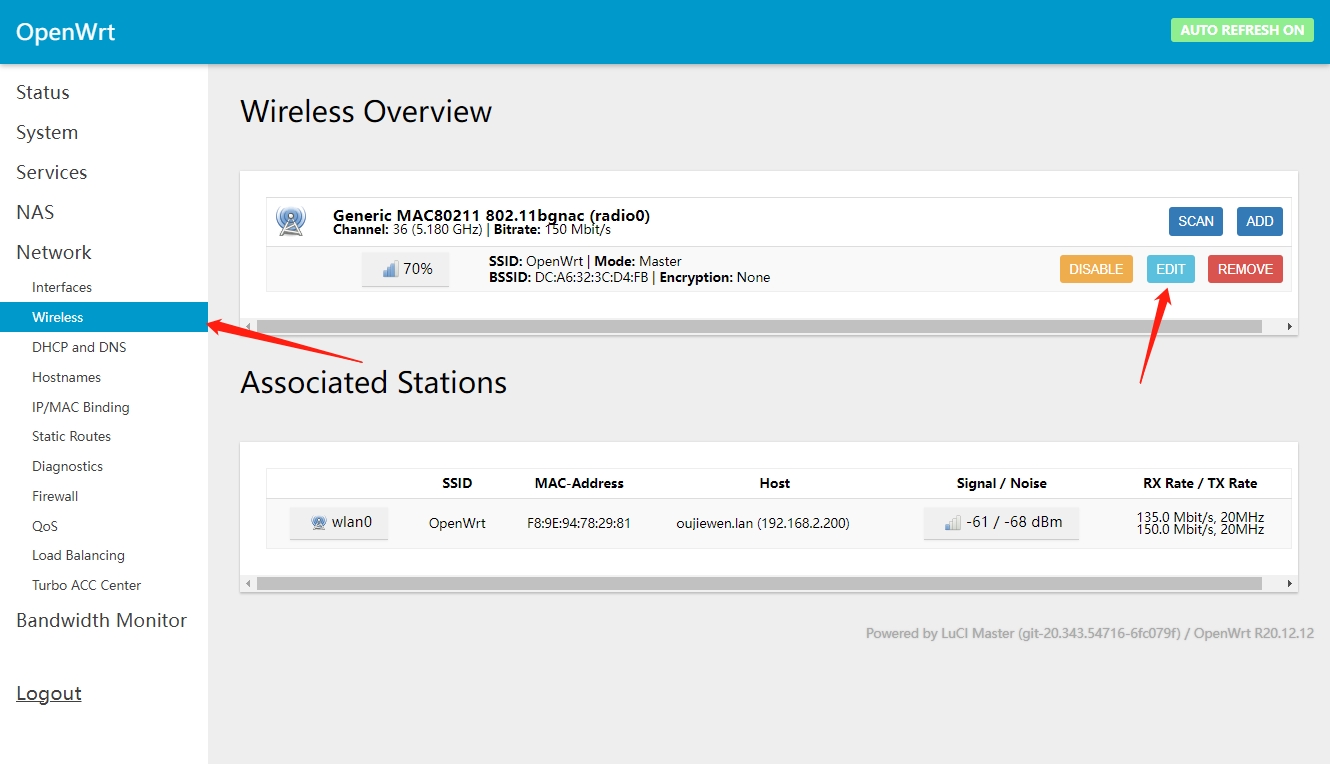Open the Bandwidth Monitor menu section
Viewport: 1330px width, 764px height.
tap(102, 620)
